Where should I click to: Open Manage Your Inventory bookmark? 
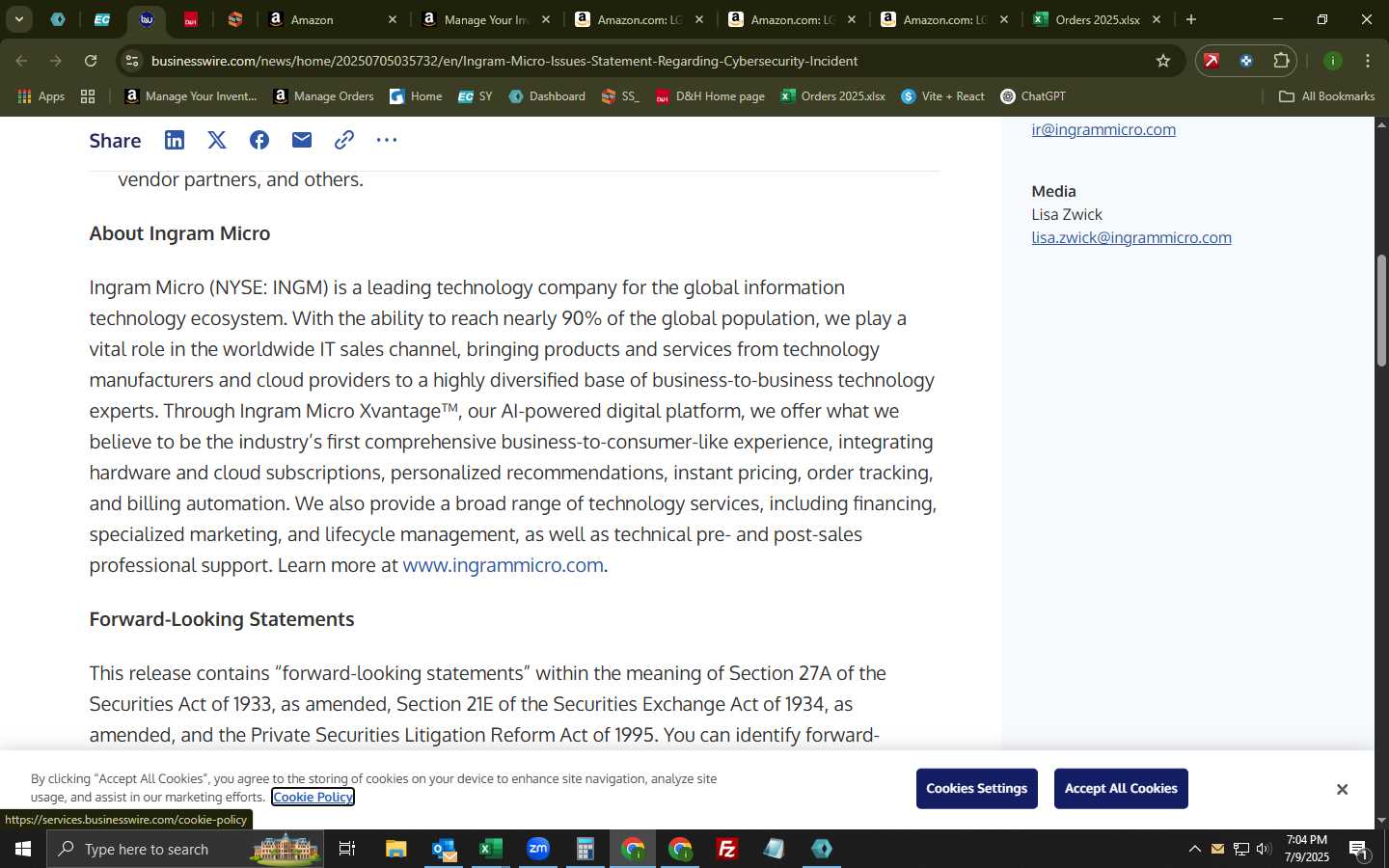click(191, 96)
